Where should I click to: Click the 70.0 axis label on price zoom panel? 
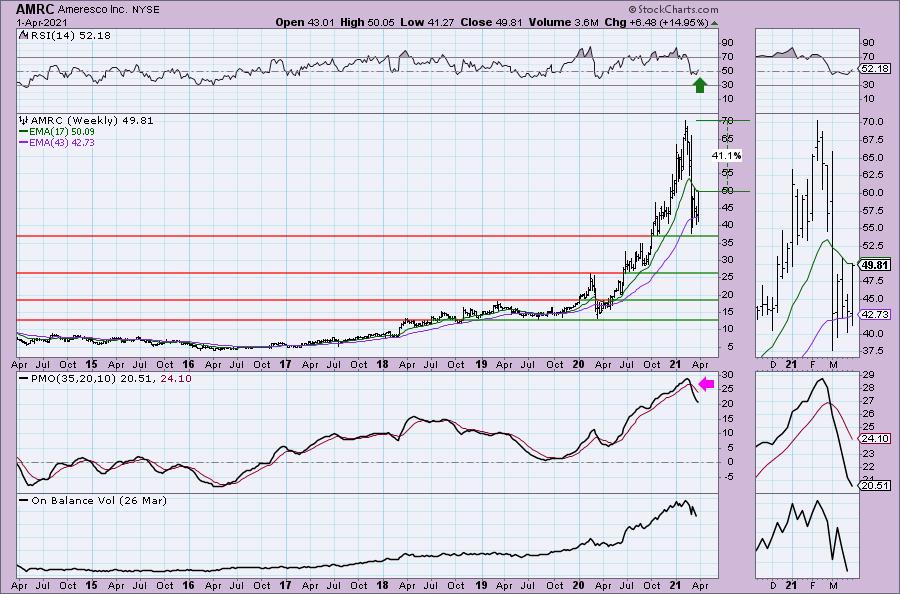(x=871, y=122)
